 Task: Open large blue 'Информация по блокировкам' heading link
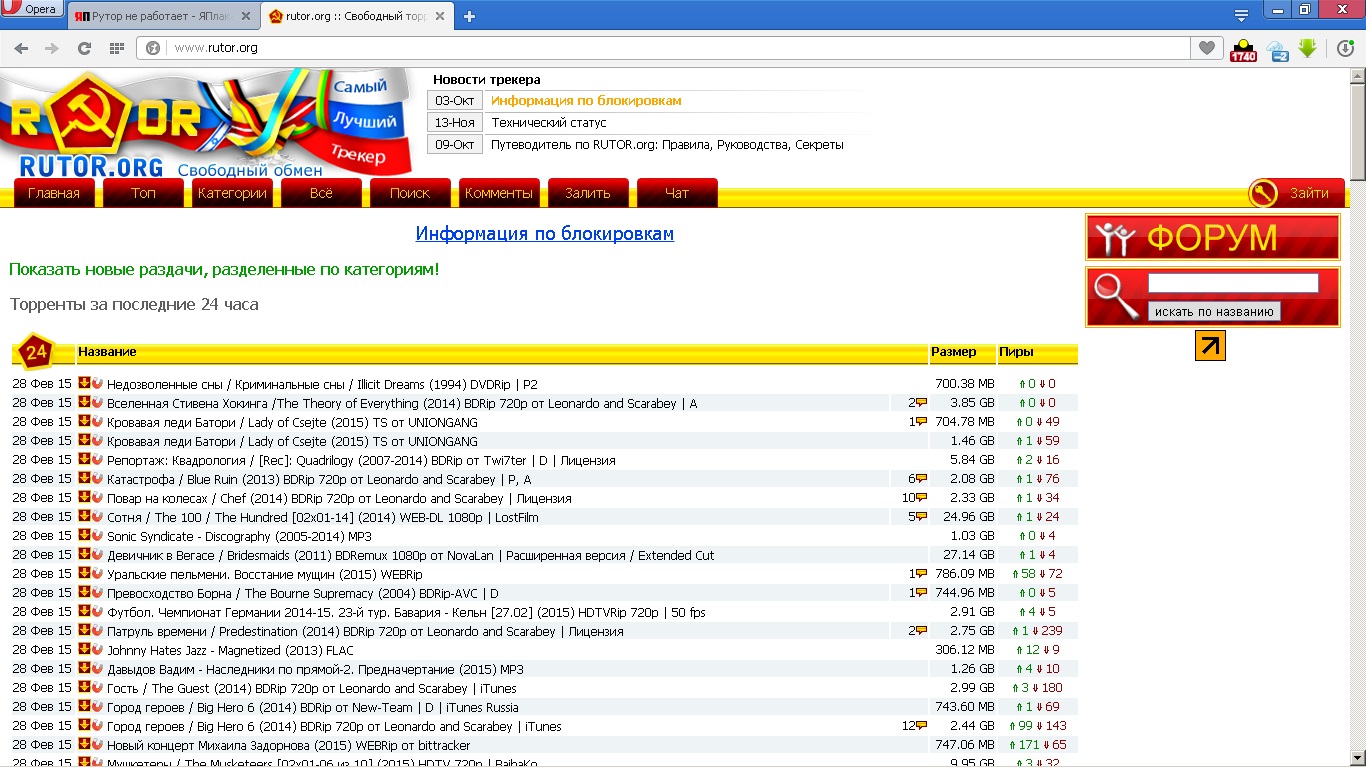pyautogui.click(x=545, y=234)
